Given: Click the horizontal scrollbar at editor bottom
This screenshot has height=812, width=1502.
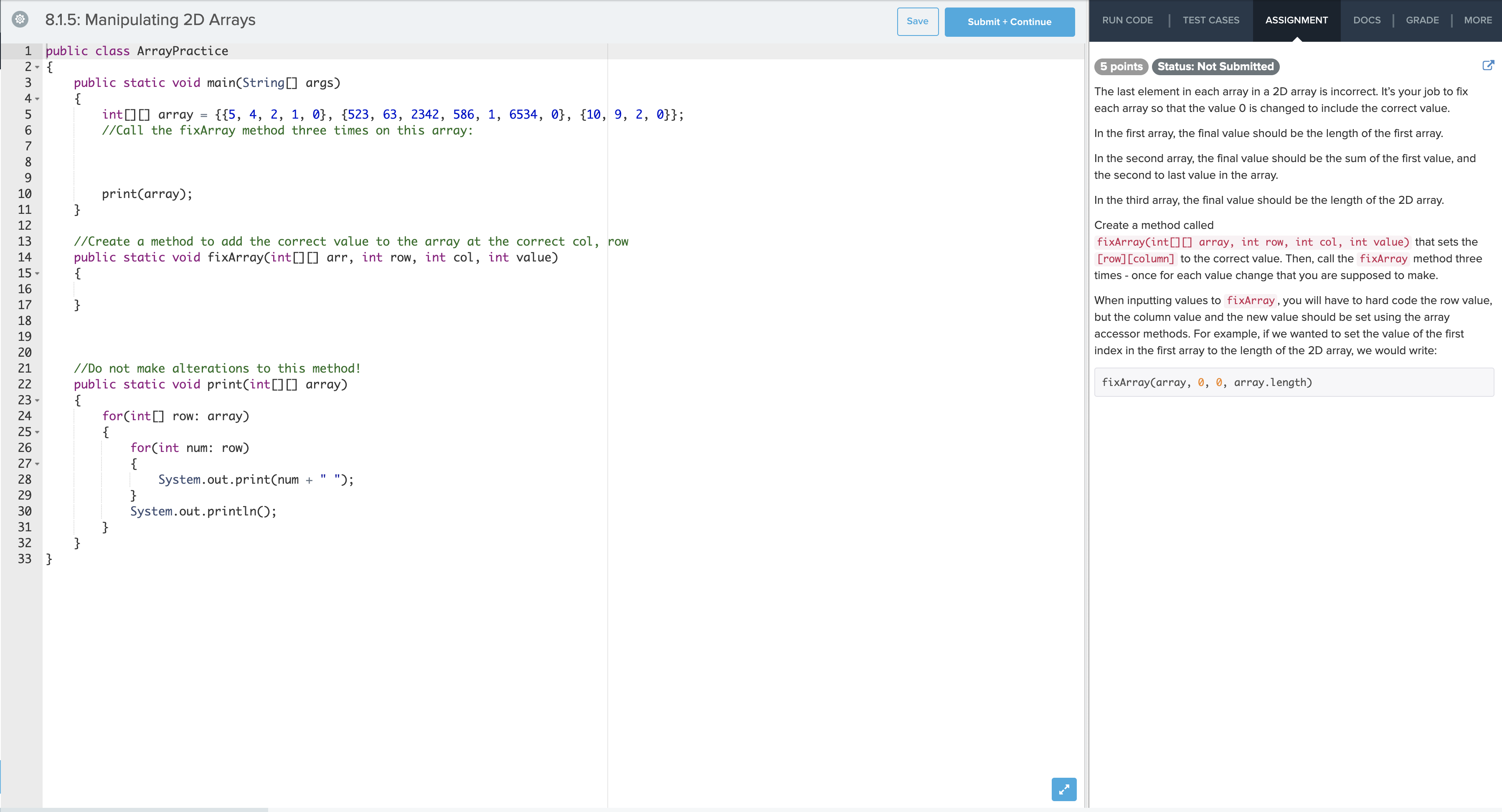Looking at the screenshot, I should [134, 809].
